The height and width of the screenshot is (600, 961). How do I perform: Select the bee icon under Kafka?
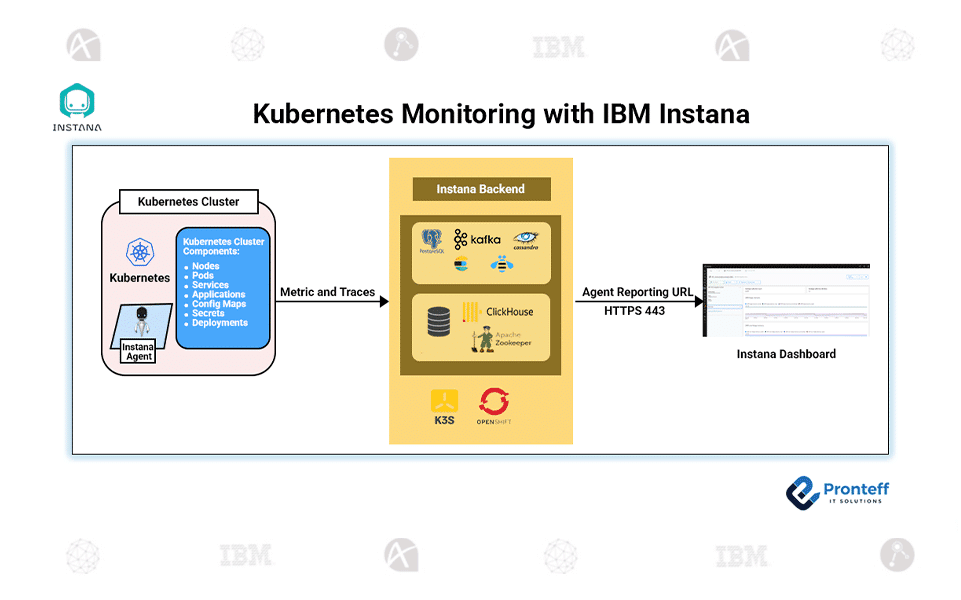tap(502, 265)
